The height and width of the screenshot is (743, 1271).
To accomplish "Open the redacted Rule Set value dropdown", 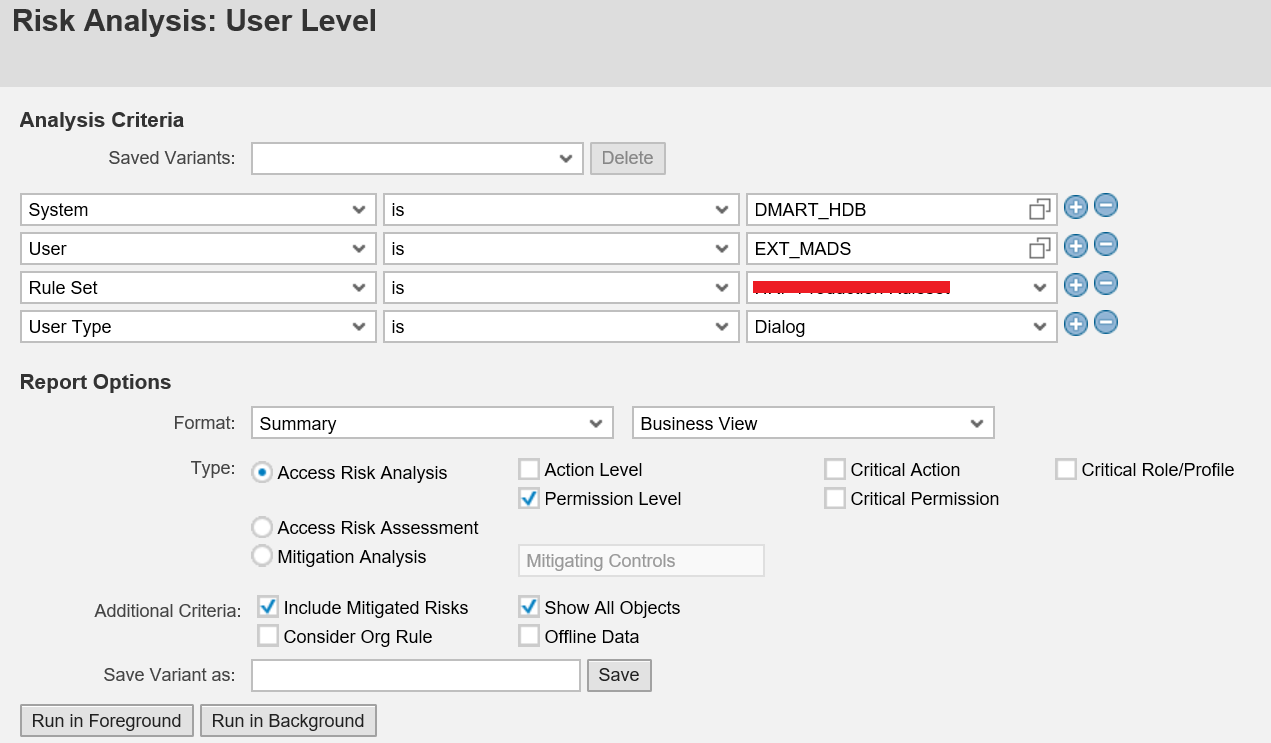I will [902, 288].
